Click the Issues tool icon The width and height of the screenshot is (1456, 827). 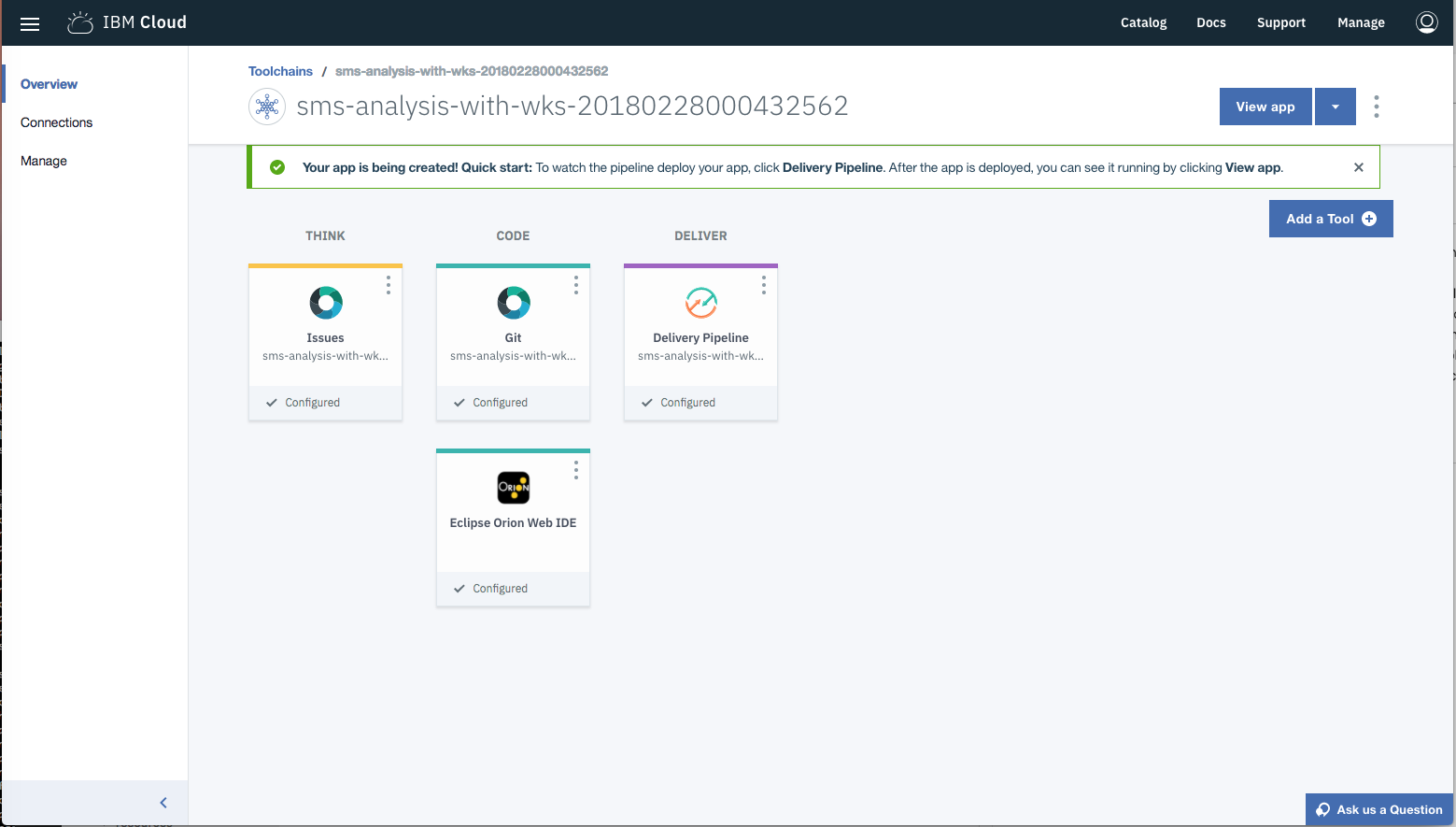click(x=326, y=303)
